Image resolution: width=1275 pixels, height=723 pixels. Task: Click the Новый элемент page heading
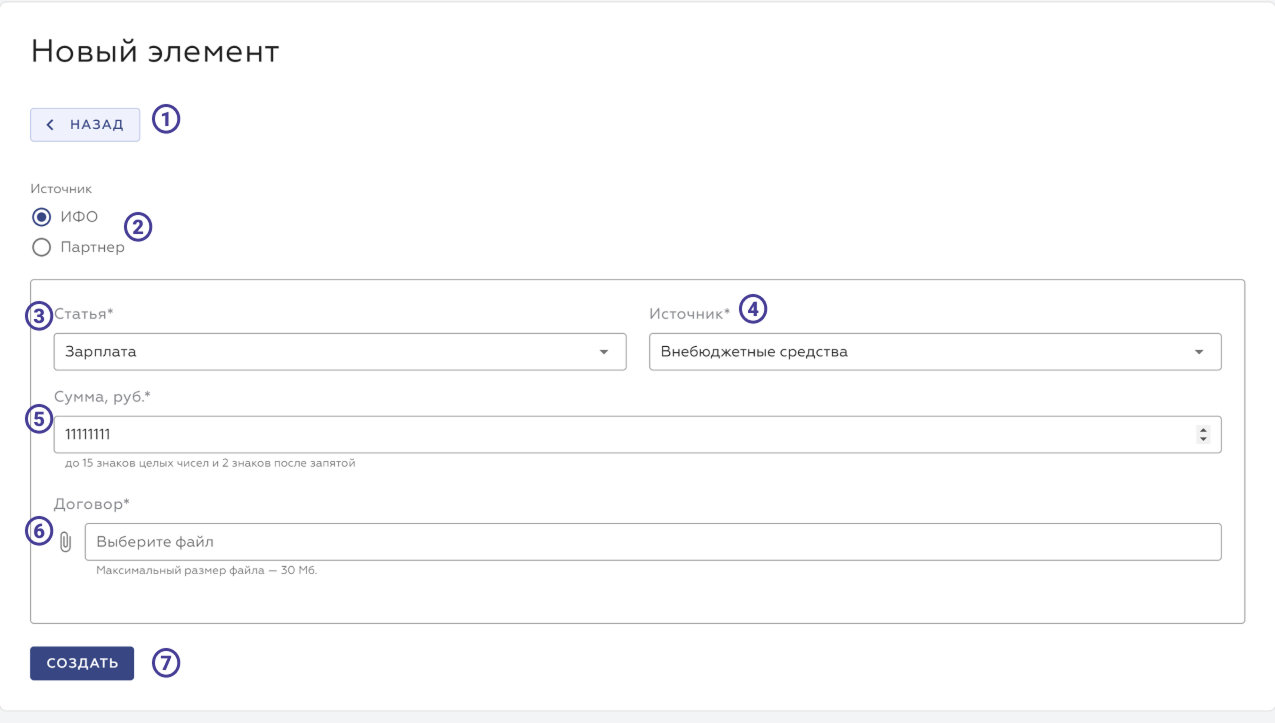click(155, 52)
